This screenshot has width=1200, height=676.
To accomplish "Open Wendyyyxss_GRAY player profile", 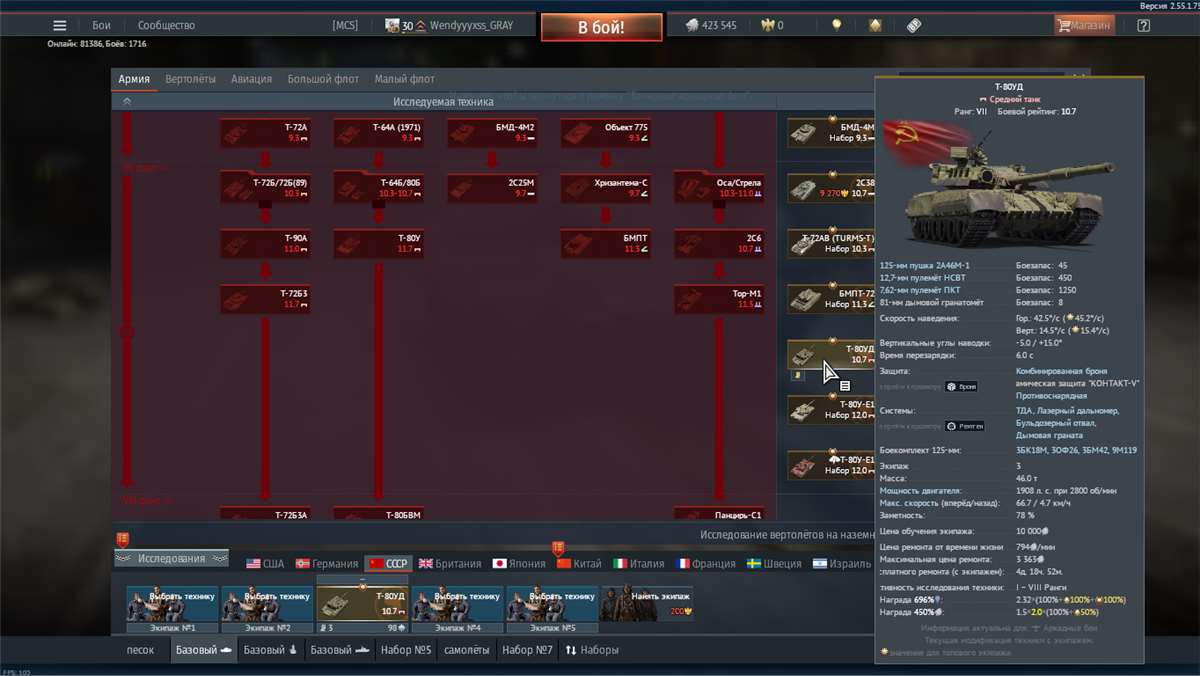I will (x=471, y=25).
